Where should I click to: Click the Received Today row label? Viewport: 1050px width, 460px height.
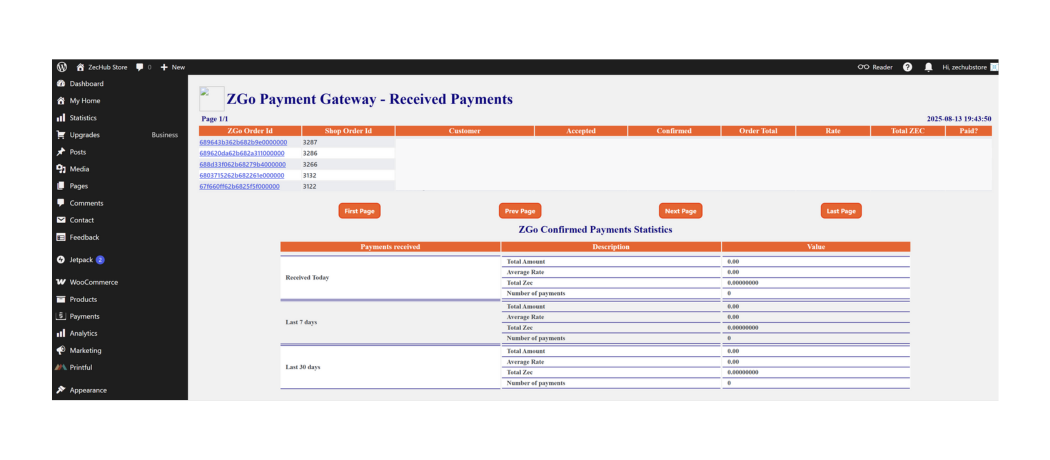pyautogui.click(x=307, y=277)
